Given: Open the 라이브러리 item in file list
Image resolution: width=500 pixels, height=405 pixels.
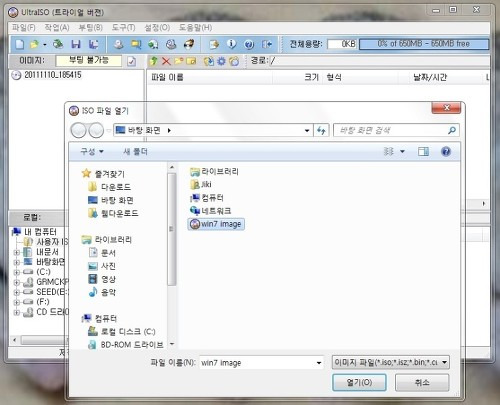Looking at the screenshot, I should [214, 172].
